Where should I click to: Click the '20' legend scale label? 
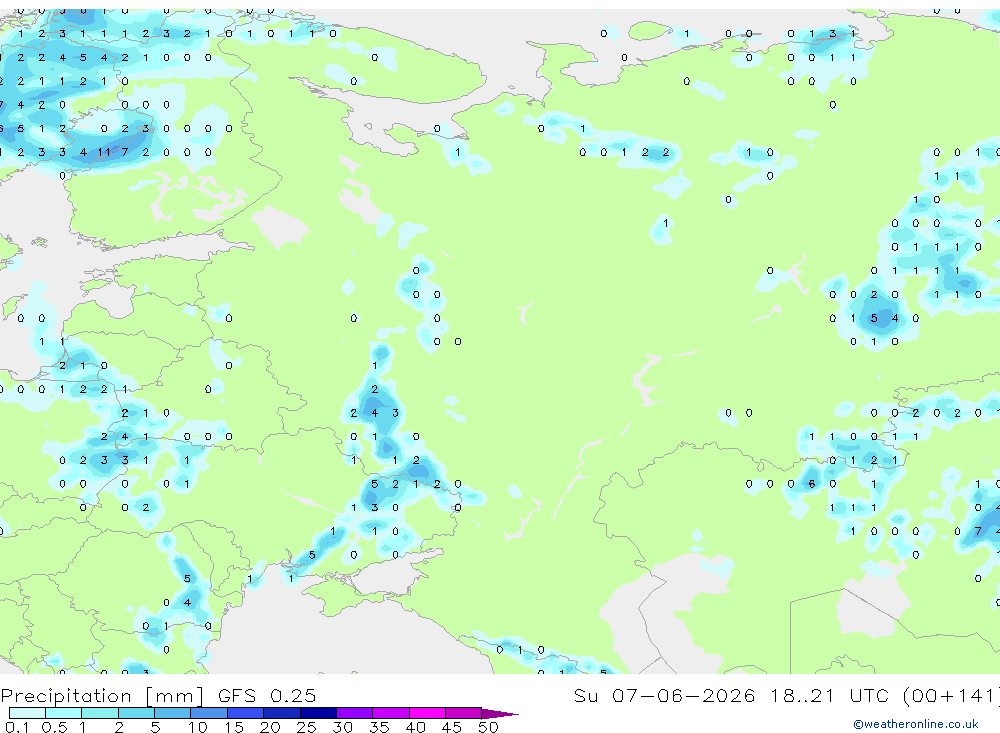click(270, 727)
